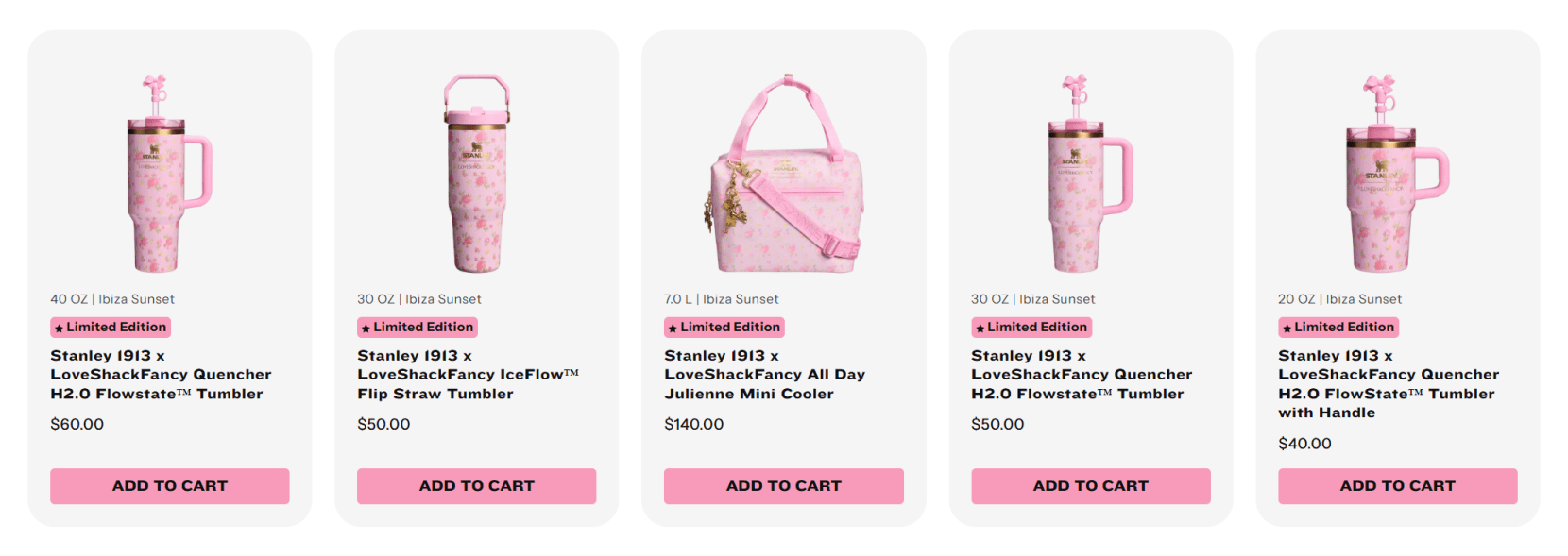Click the Limited Edition badge on the 20 OZ tumbler
Viewport: 1568px width, 556px height.
pos(1338,328)
